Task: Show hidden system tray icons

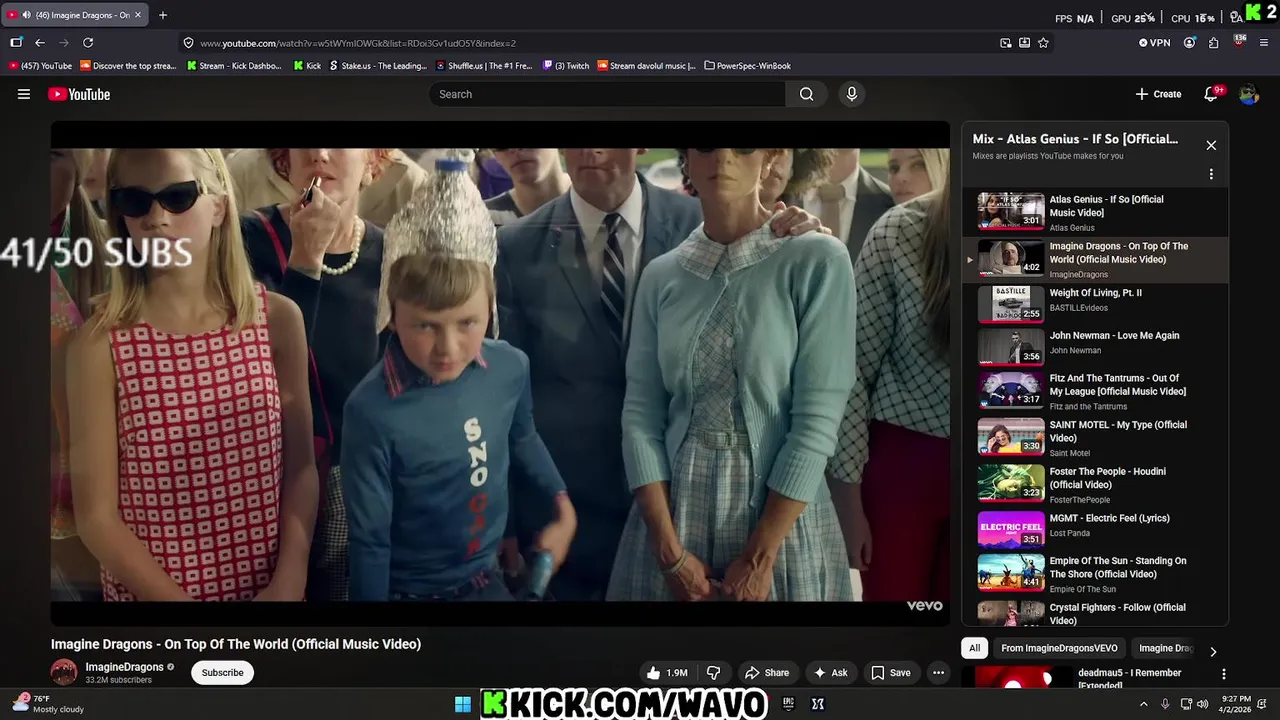Action: pos(1144,704)
